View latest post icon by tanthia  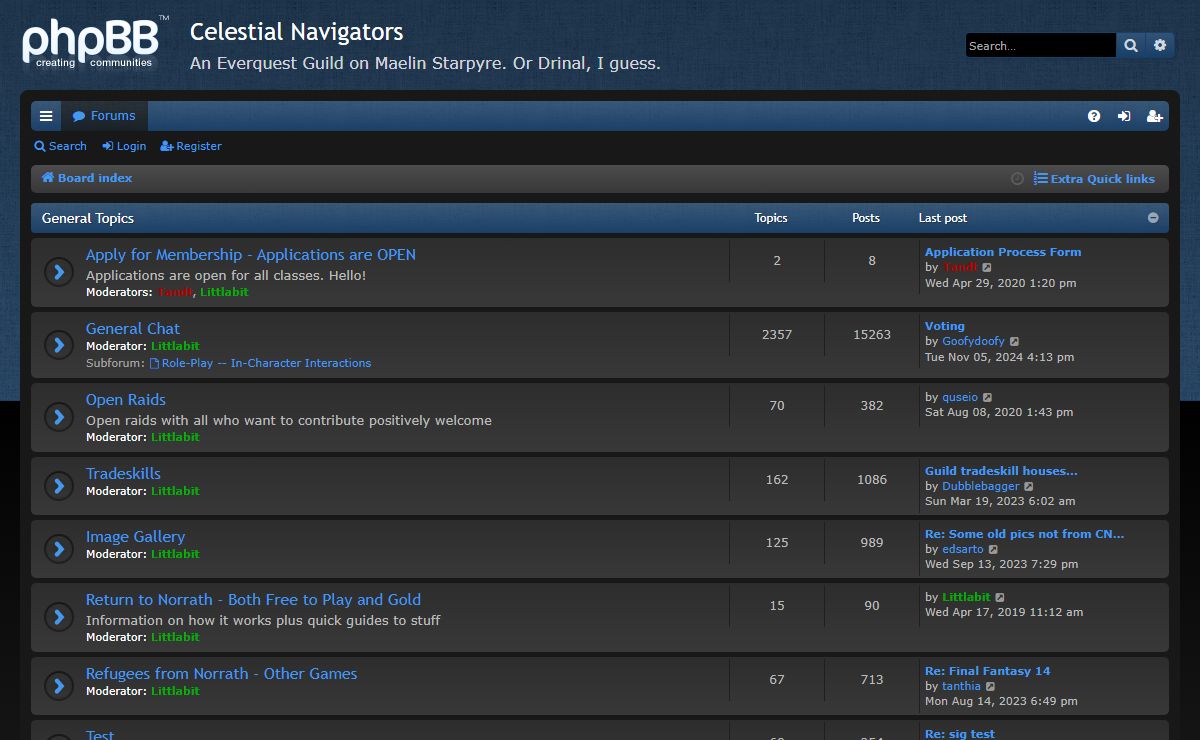click(x=990, y=687)
